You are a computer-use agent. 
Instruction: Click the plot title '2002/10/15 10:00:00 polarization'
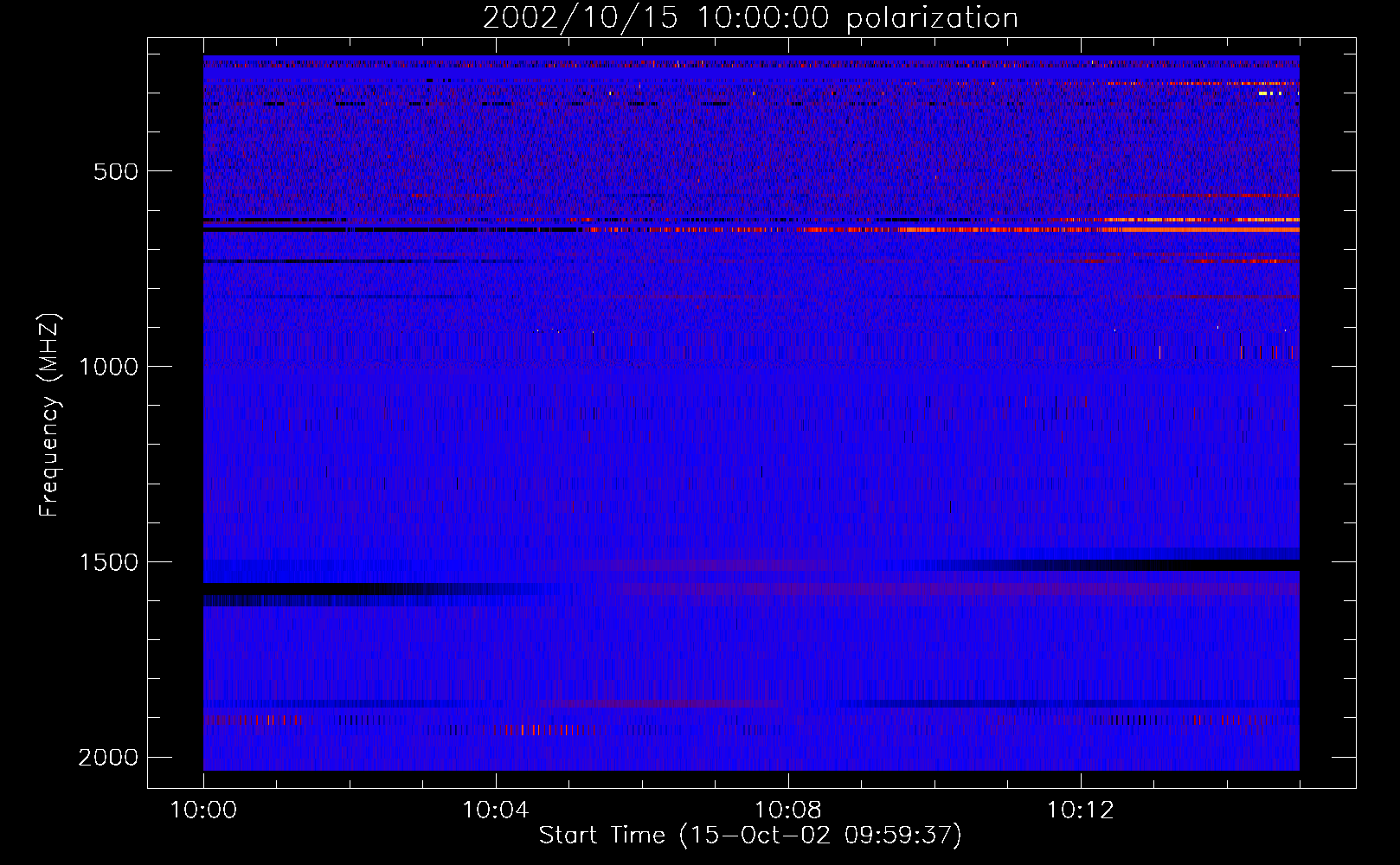click(750, 18)
